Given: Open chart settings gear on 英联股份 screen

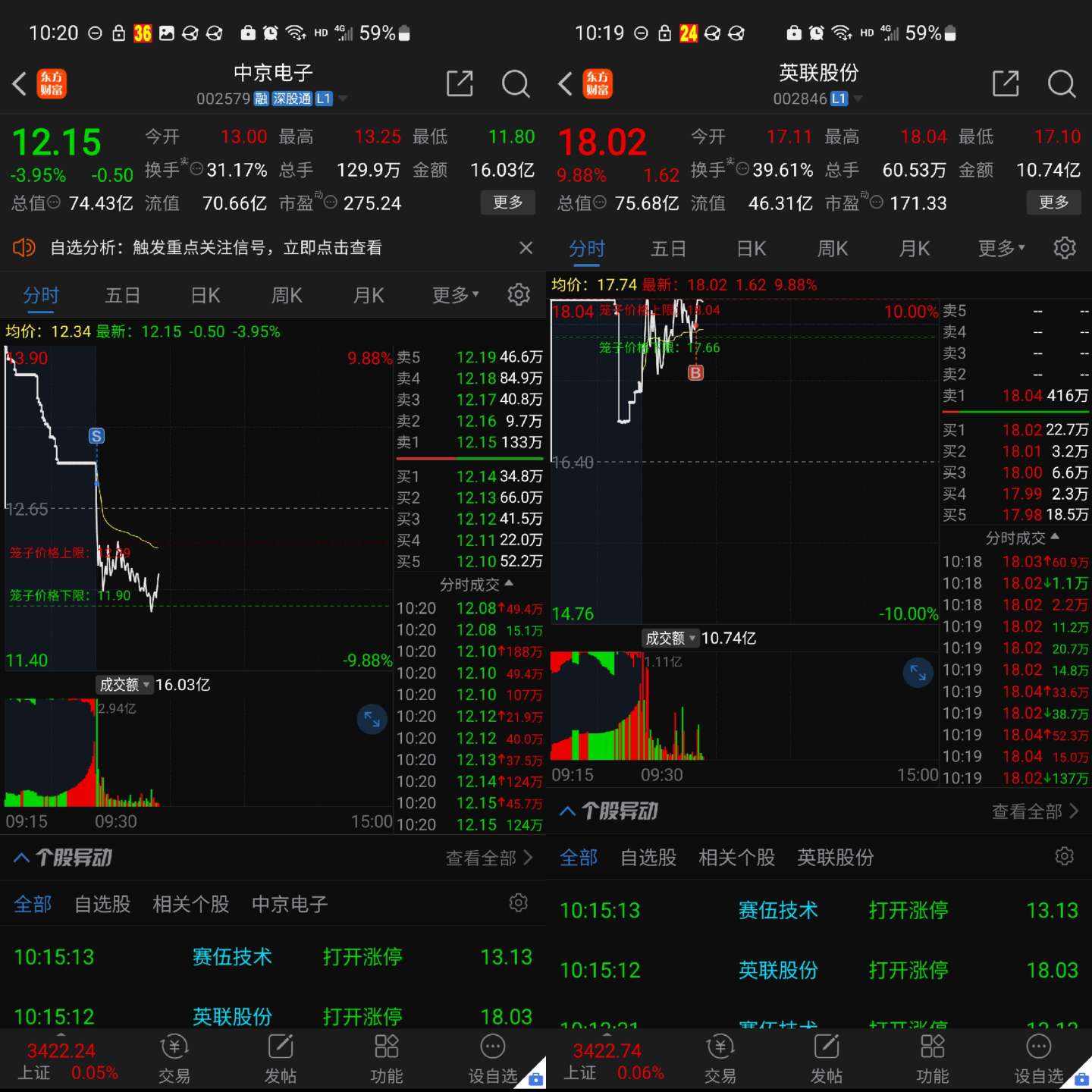Looking at the screenshot, I should 1065,248.
